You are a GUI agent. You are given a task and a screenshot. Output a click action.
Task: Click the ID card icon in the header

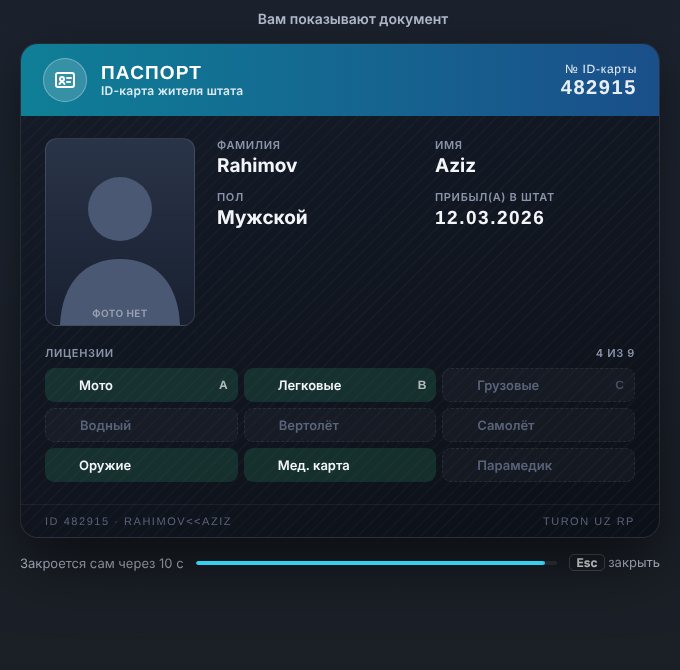(x=65, y=80)
